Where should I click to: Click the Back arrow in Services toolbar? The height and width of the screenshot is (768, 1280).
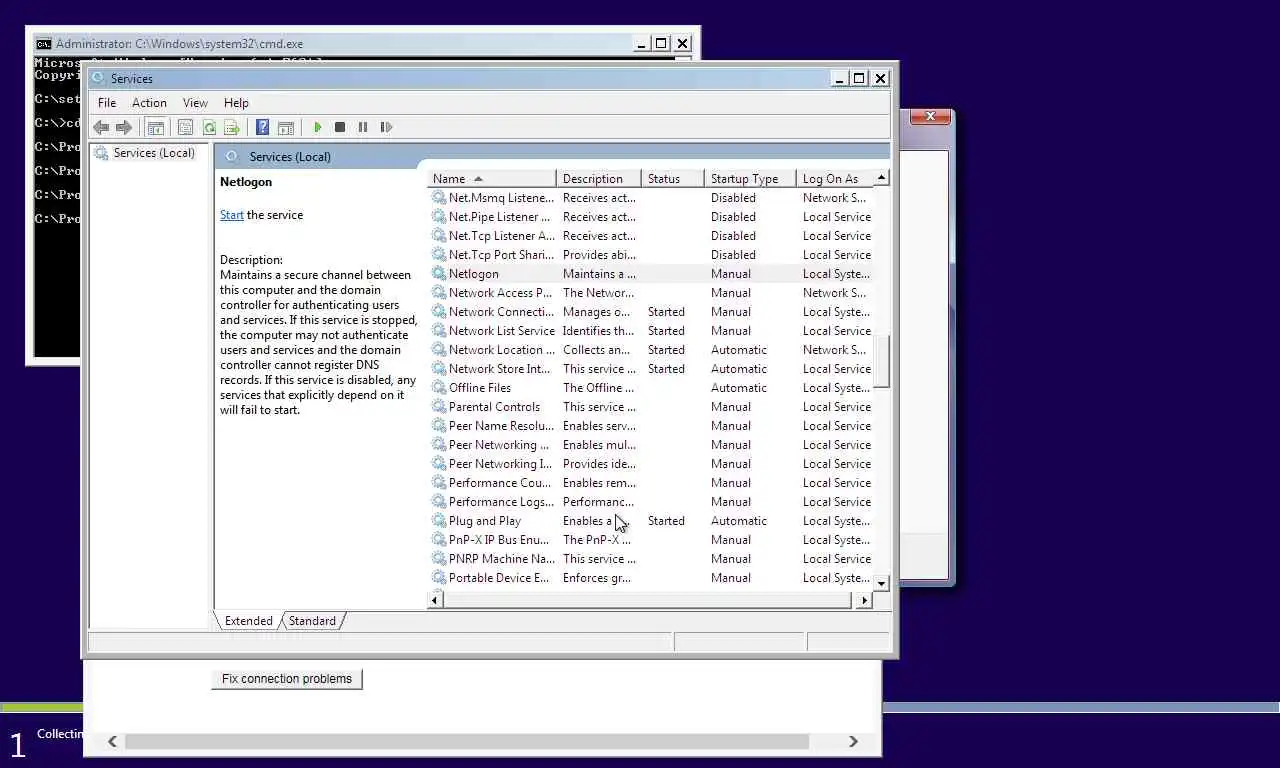(101, 127)
